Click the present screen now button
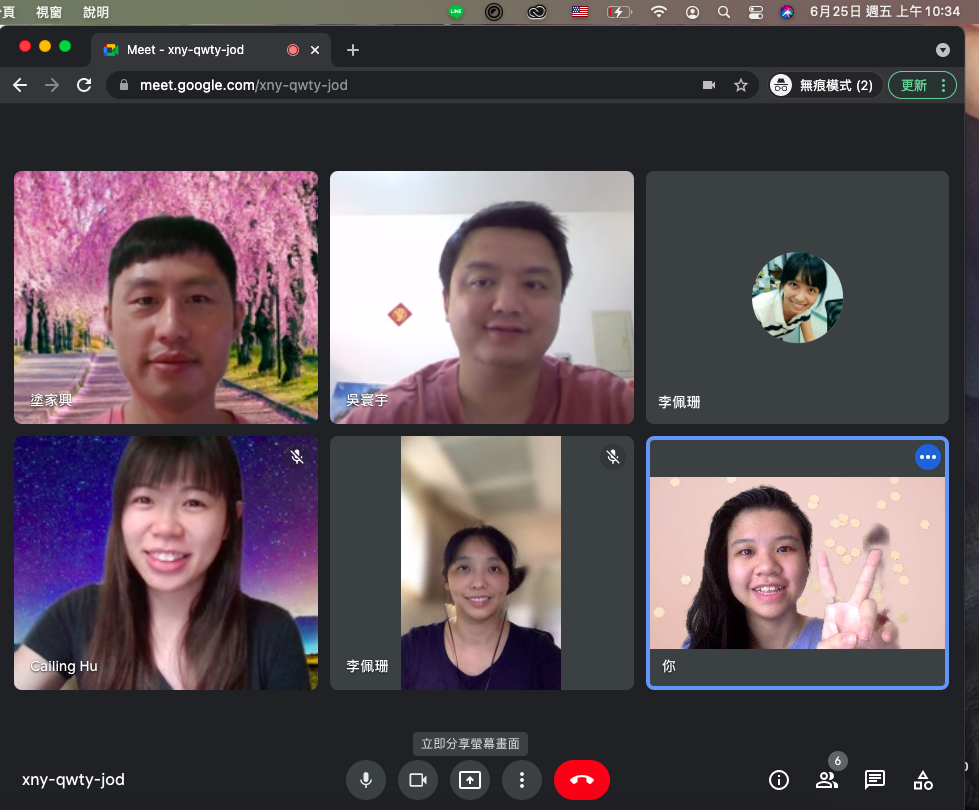979x810 pixels. 470,780
